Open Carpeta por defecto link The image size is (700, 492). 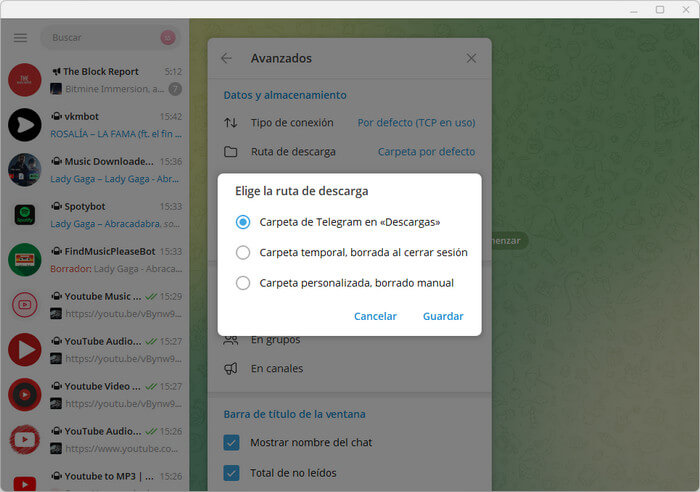[426, 152]
